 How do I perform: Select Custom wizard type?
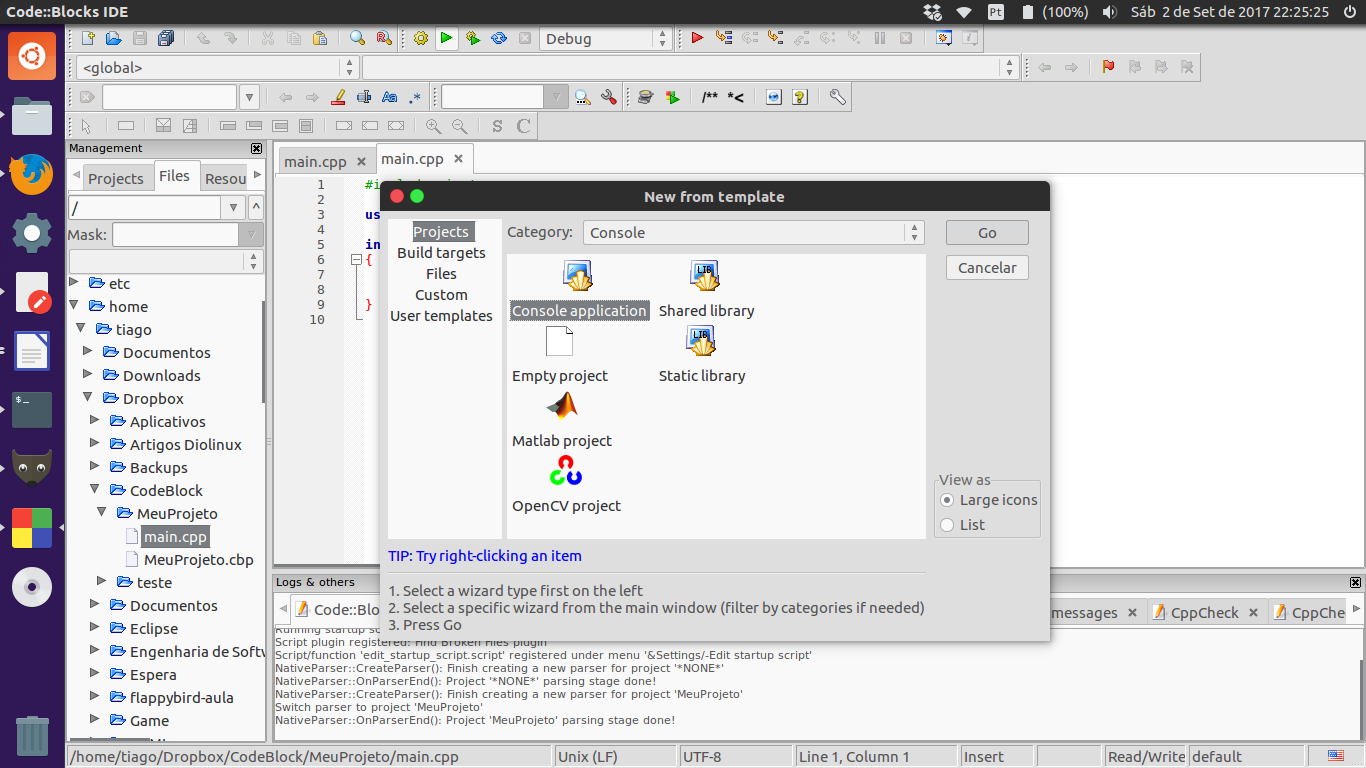[x=441, y=295]
